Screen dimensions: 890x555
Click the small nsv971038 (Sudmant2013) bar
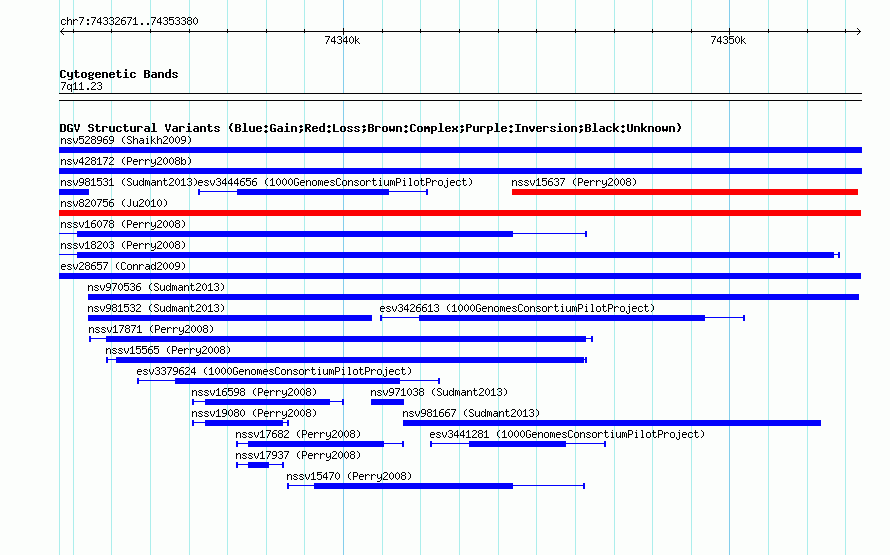click(387, 402)
